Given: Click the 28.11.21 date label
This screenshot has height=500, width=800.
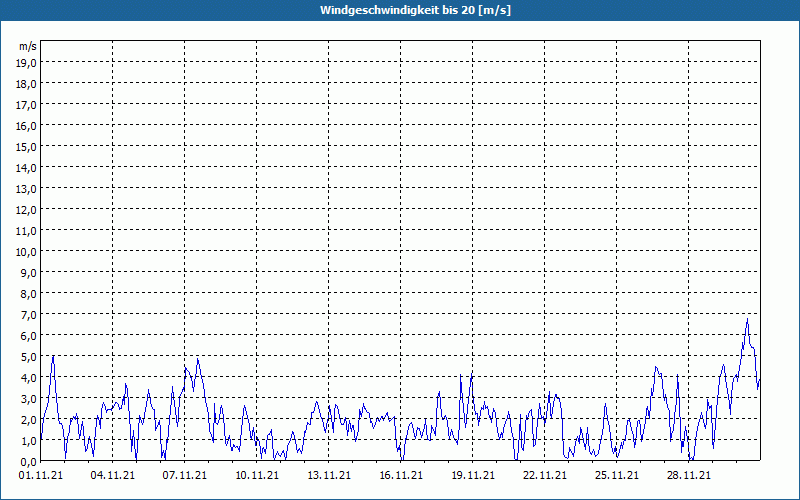Looking at the screenshot, I should point(688,476).
